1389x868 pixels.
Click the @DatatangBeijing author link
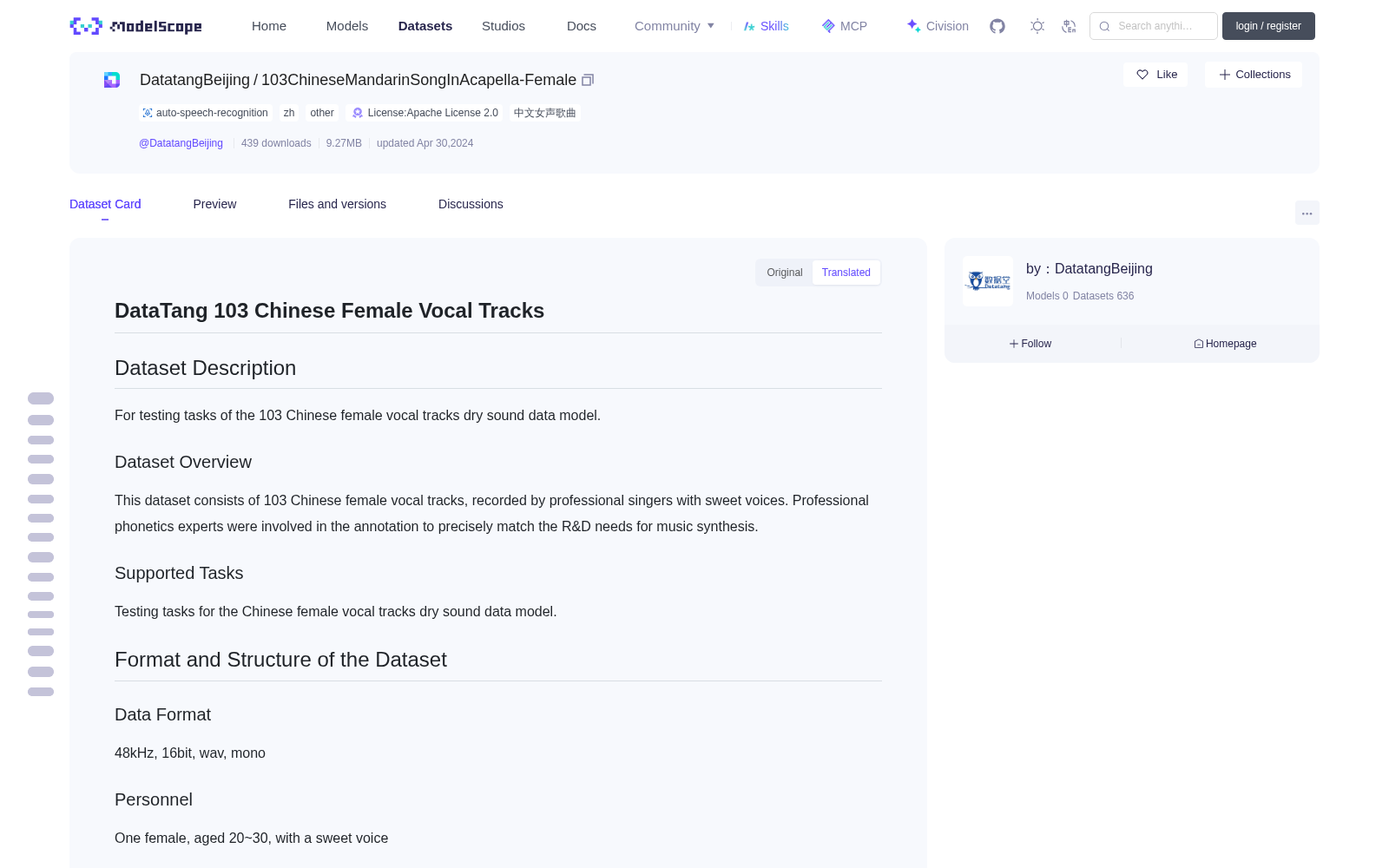tap(181, 143)
